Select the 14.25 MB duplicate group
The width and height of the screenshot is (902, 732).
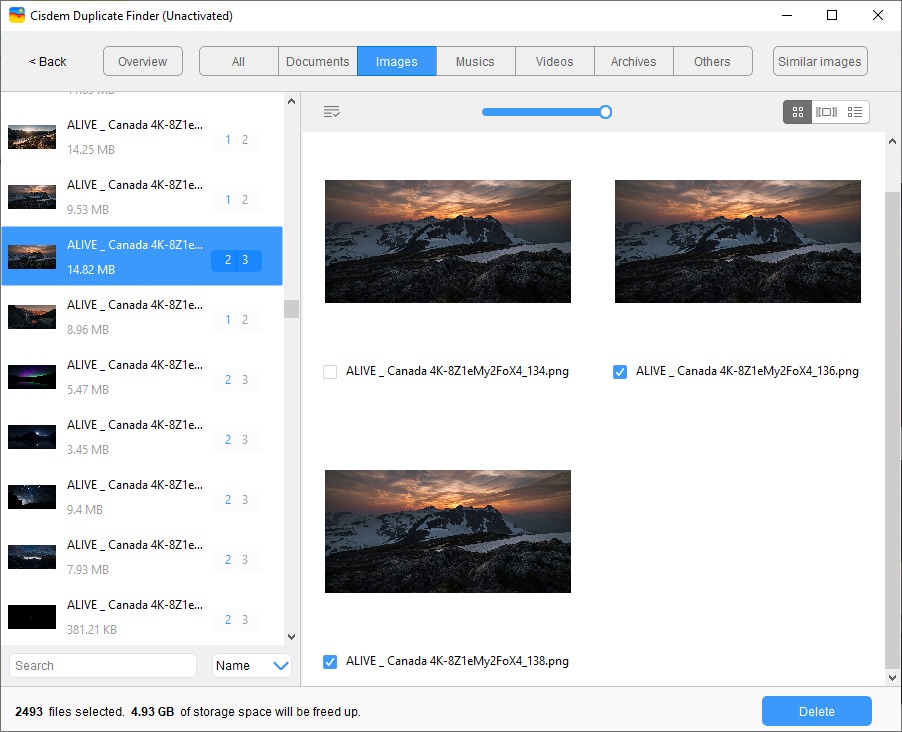(142, 136)
